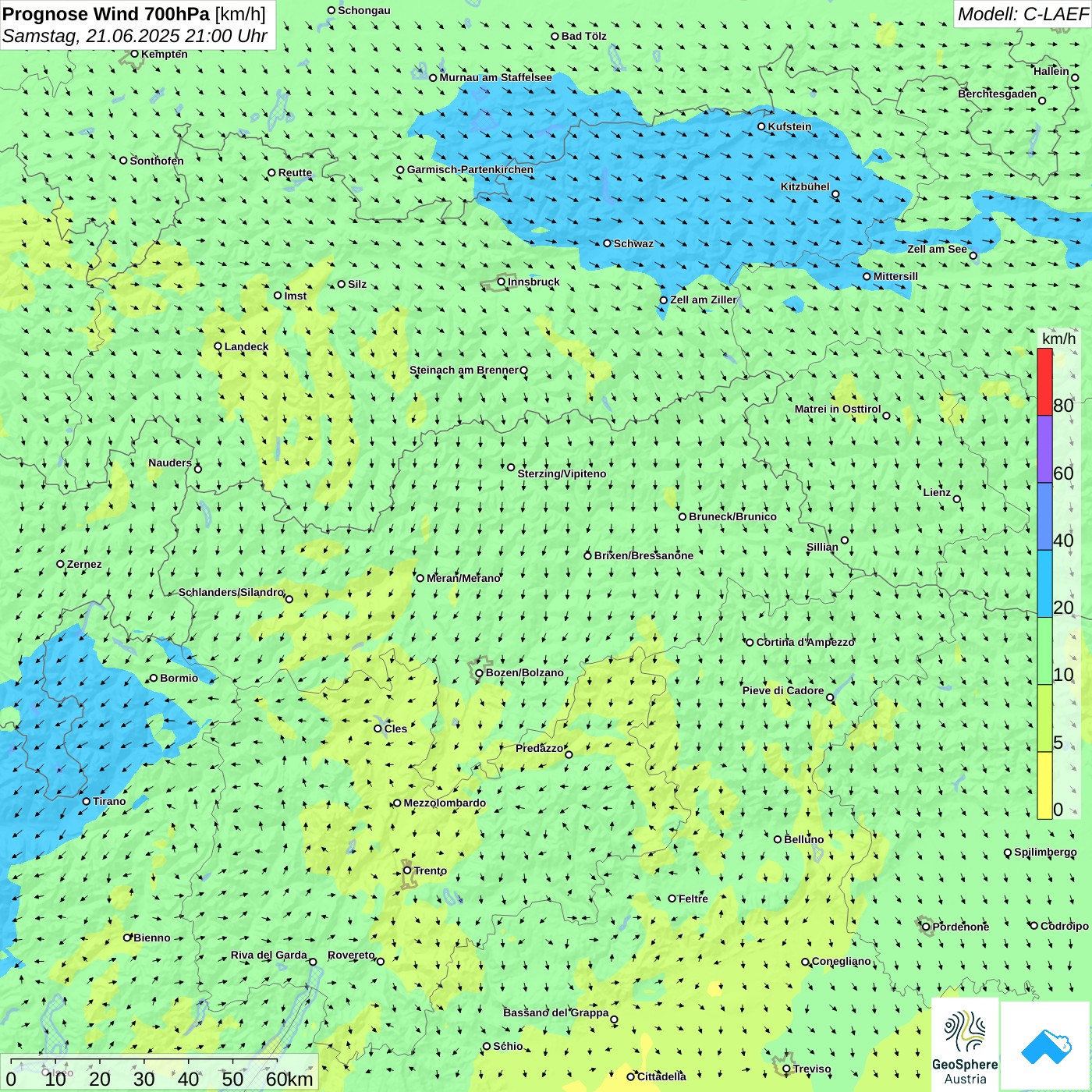Click the Schwaz city marker

[608, 243]
